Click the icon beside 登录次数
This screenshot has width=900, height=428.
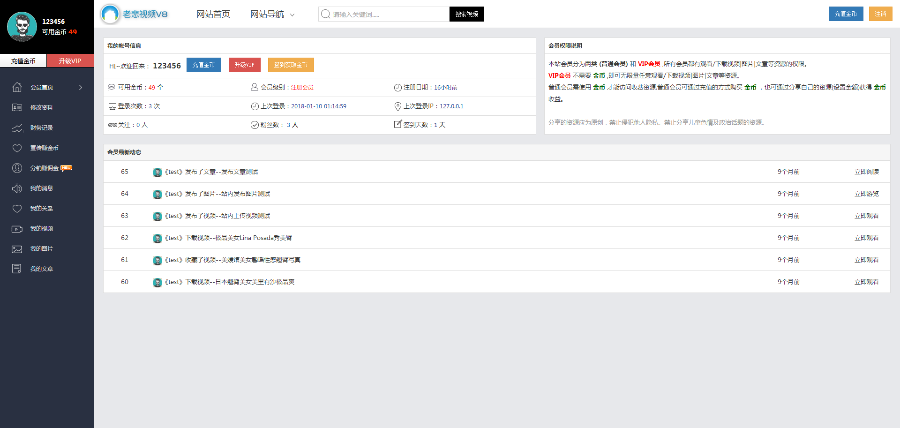[111, 106]
